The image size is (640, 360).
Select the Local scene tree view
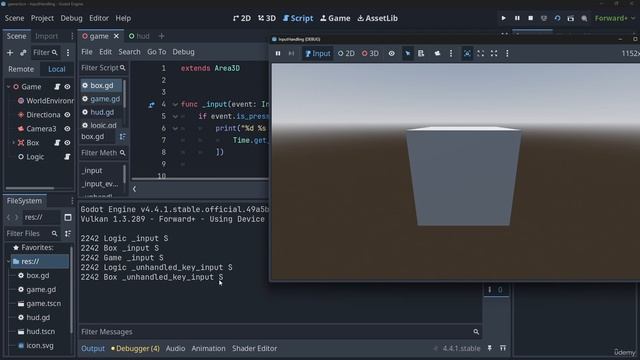coord(57,69)
